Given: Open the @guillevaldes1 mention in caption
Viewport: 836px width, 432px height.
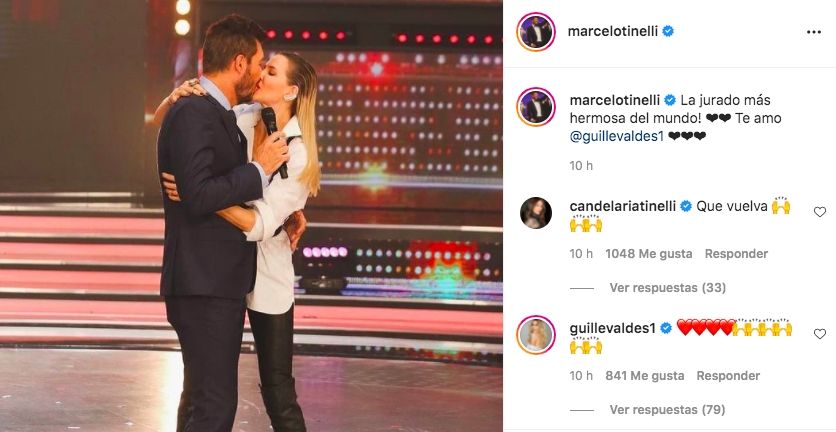Looking at the screenshot, I should [616, 136].
